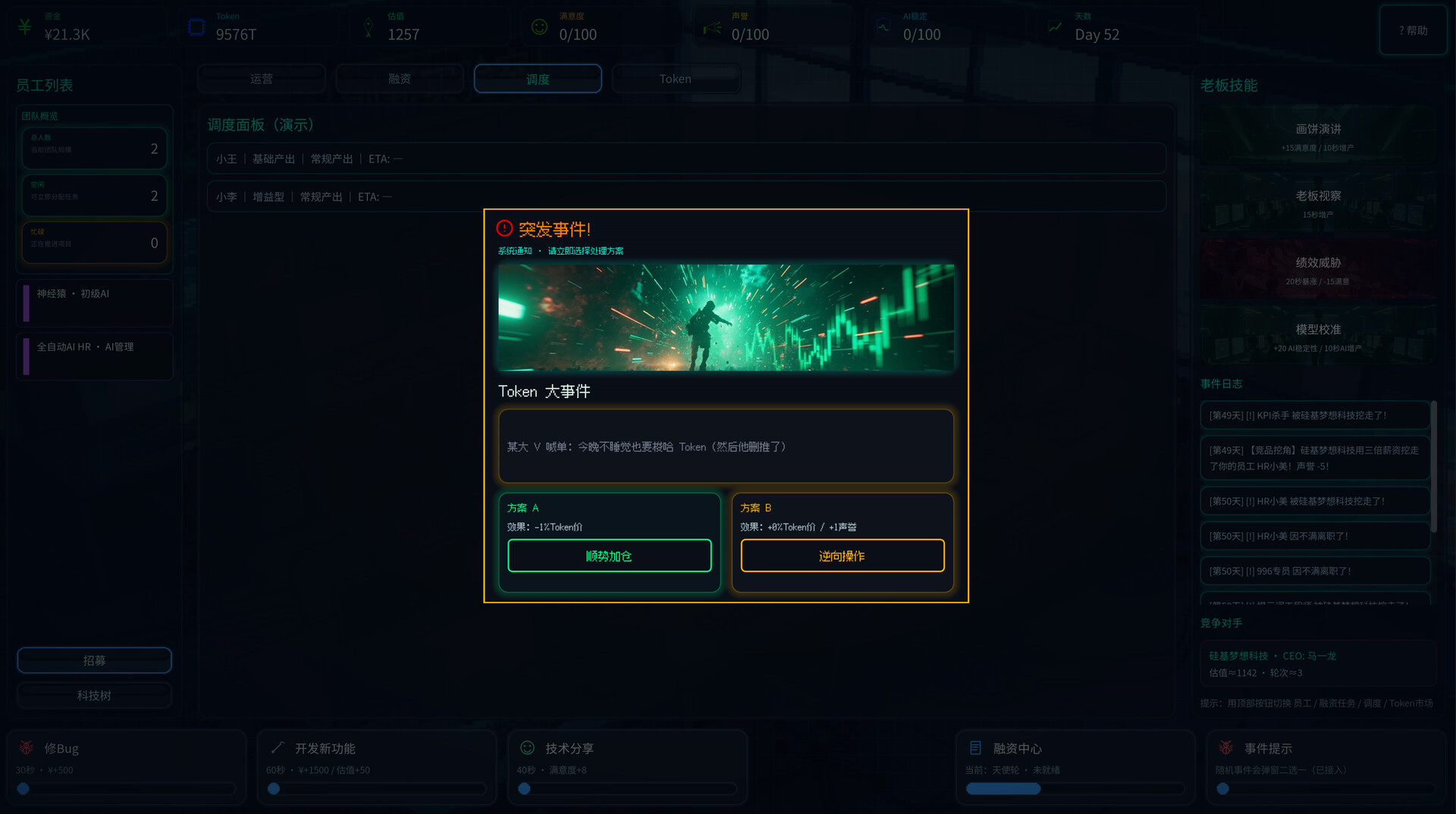Click the document icon on 融资中心 card
The width and height of the screenshot is (1456, 814).
(976, 748)
